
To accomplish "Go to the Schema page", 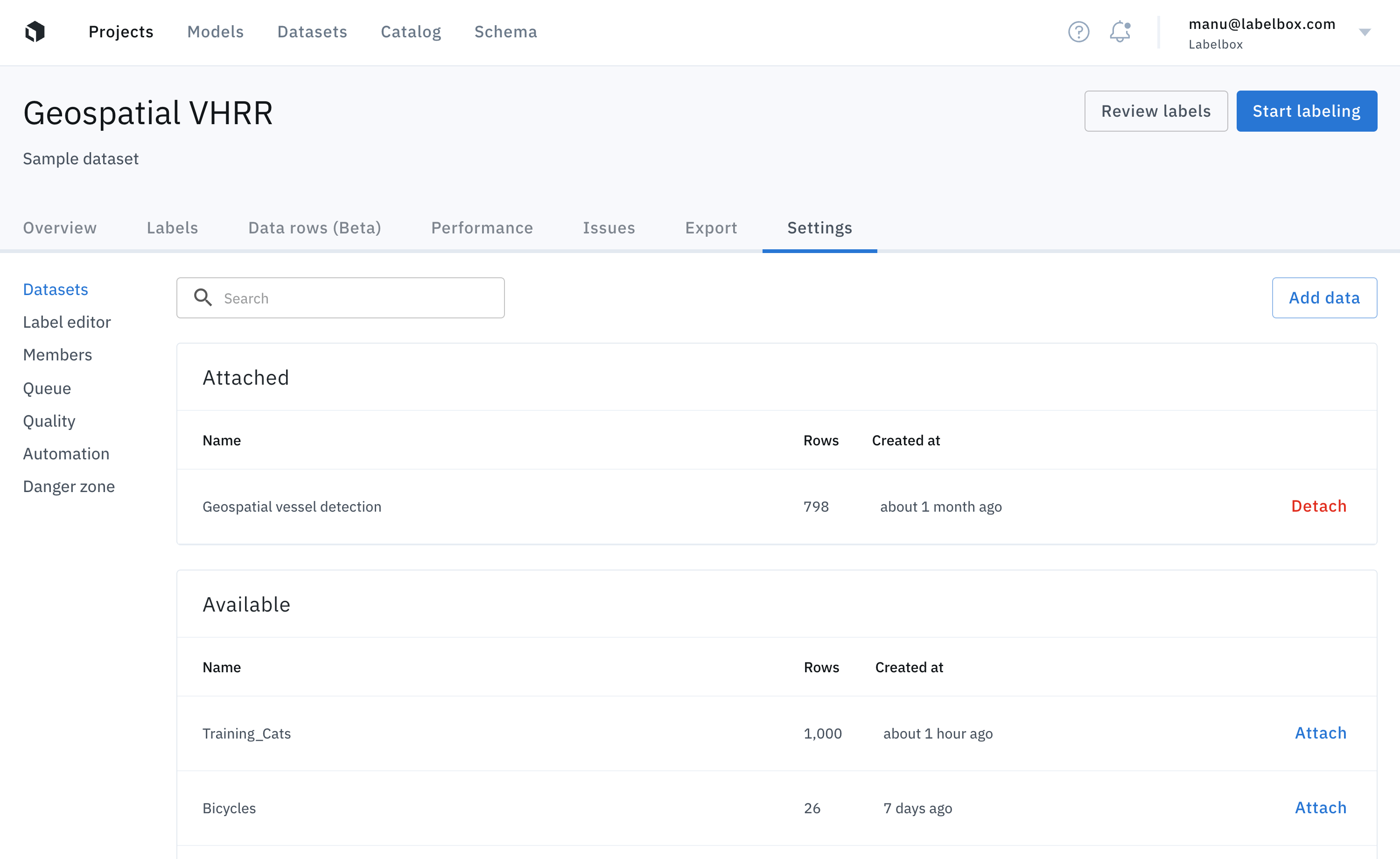I will [505, 32].
